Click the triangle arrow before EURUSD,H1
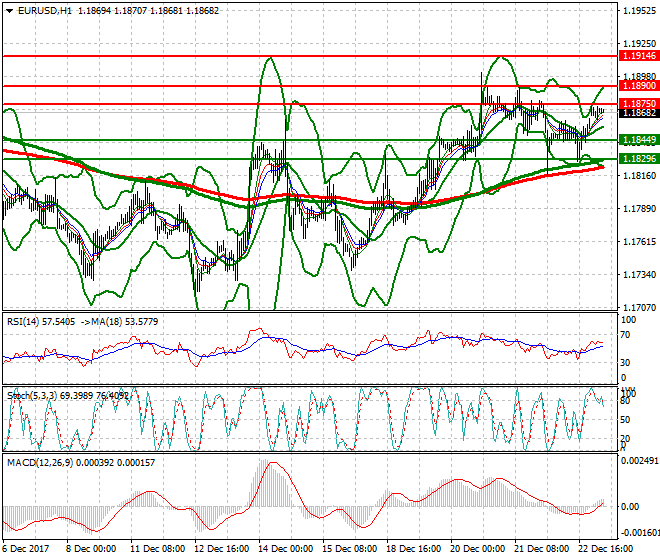 9,11
